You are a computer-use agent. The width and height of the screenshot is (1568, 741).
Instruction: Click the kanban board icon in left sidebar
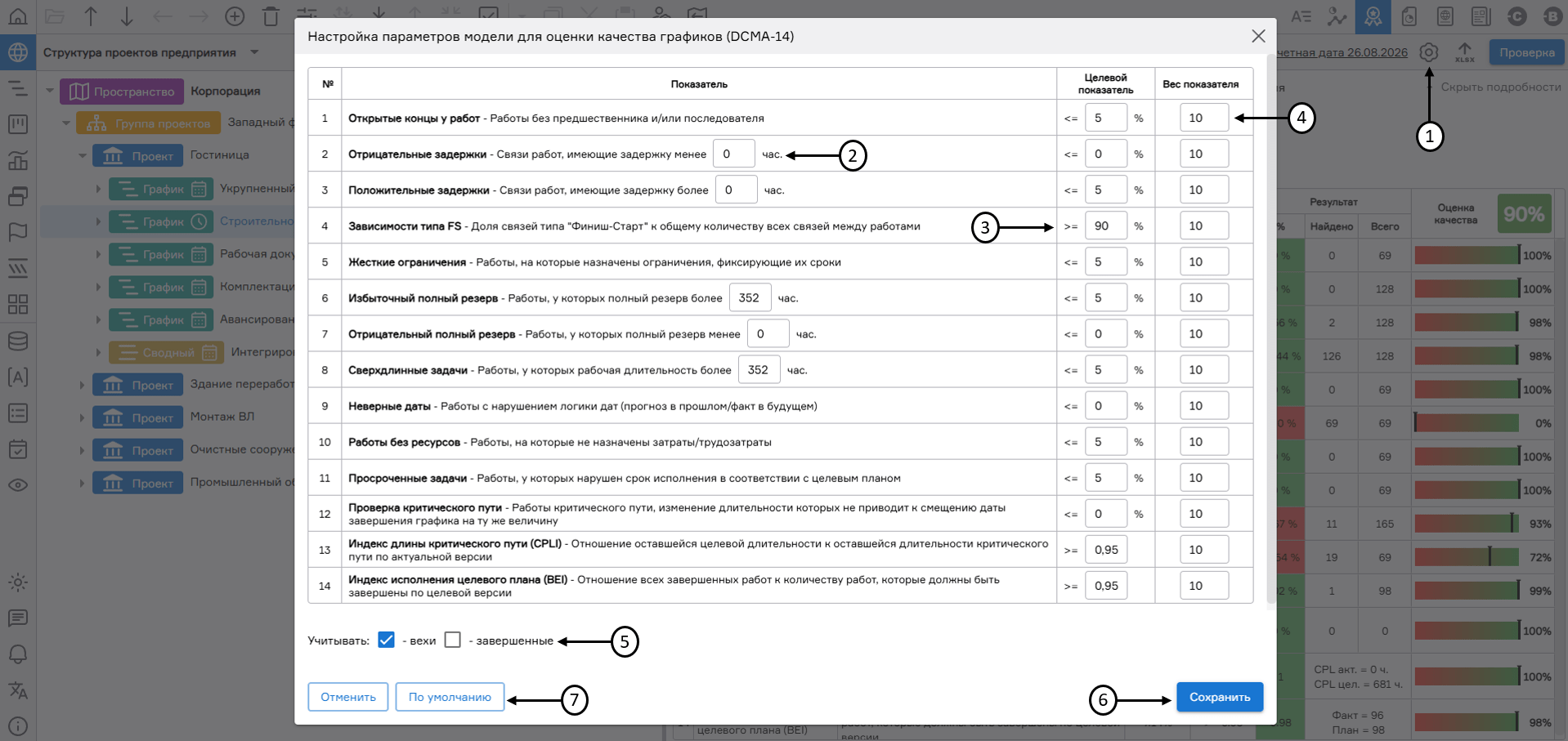pos(18,124)
